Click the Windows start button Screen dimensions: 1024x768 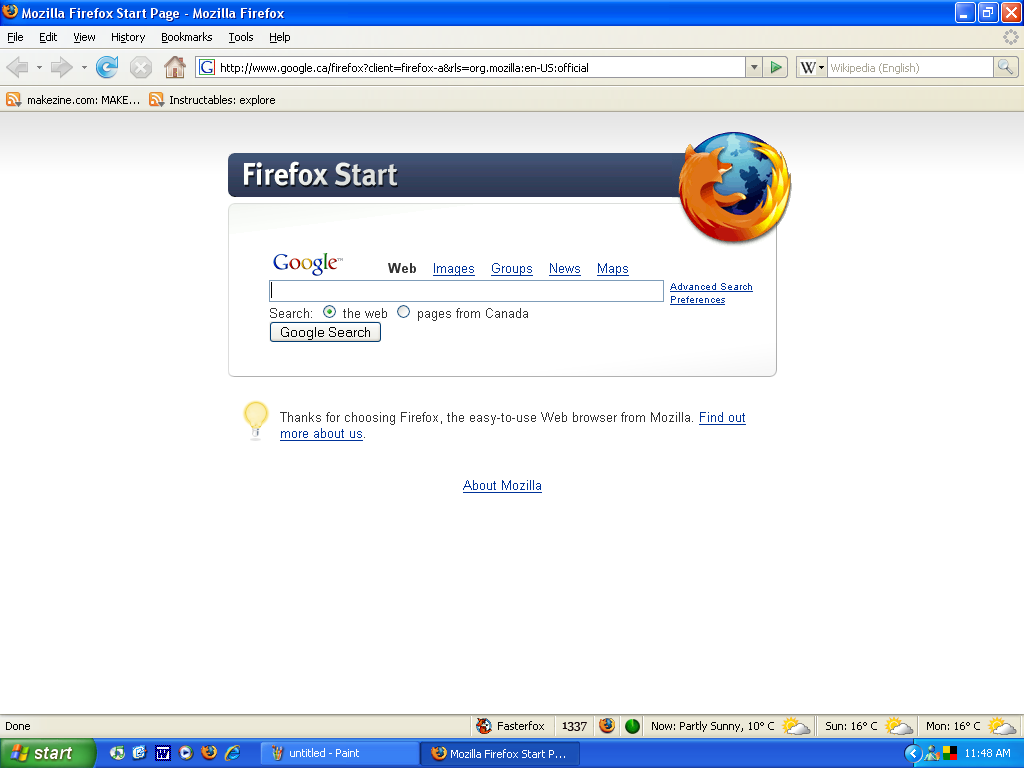pyautogui.click(x=47, y=753)
